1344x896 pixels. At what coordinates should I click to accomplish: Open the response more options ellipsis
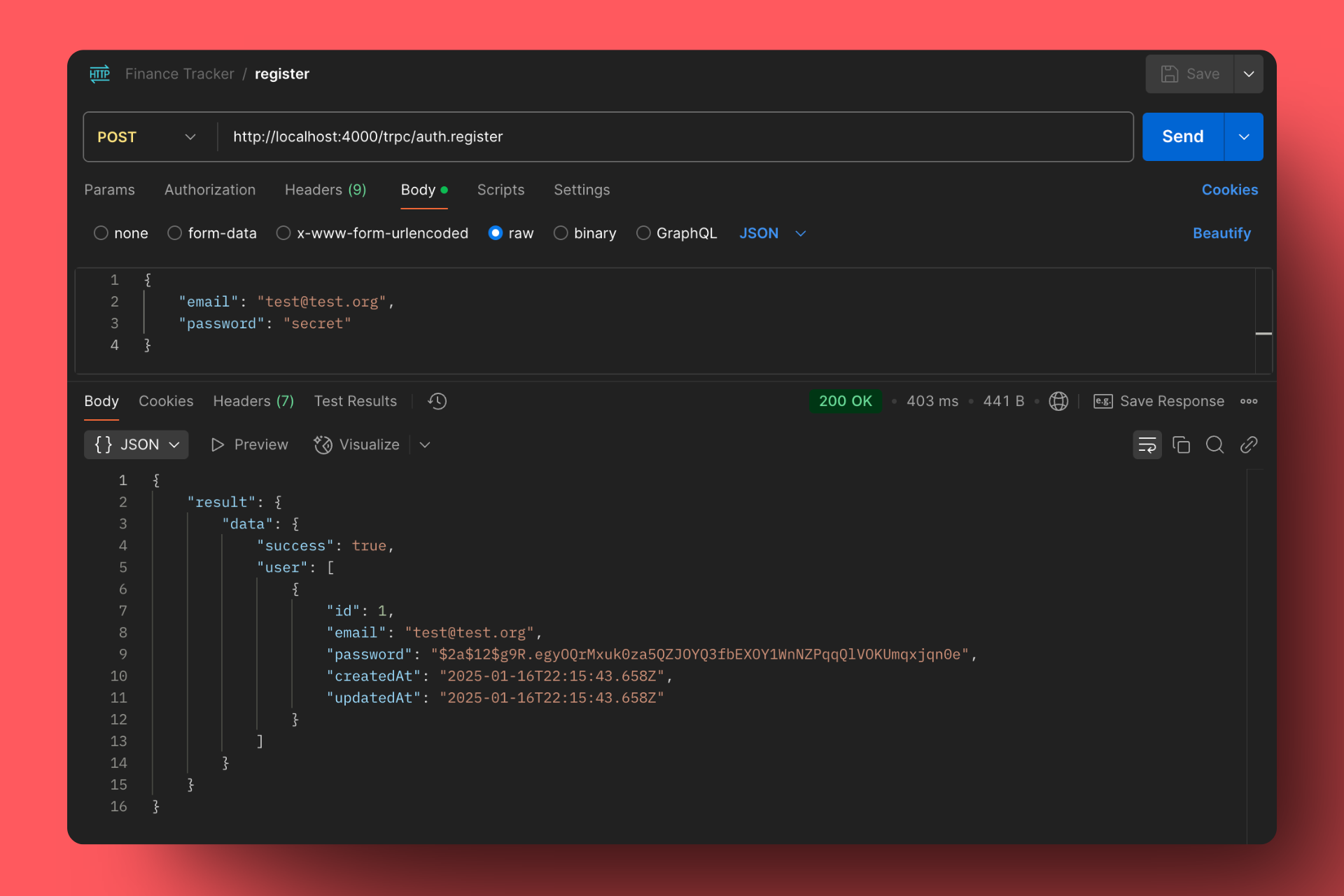1249,401
